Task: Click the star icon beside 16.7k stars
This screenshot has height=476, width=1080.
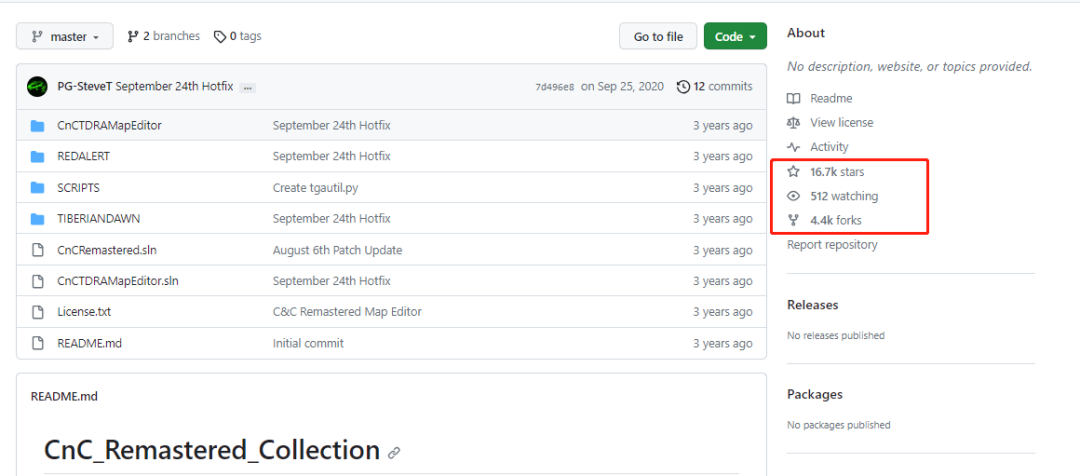Action: point(793,172)
